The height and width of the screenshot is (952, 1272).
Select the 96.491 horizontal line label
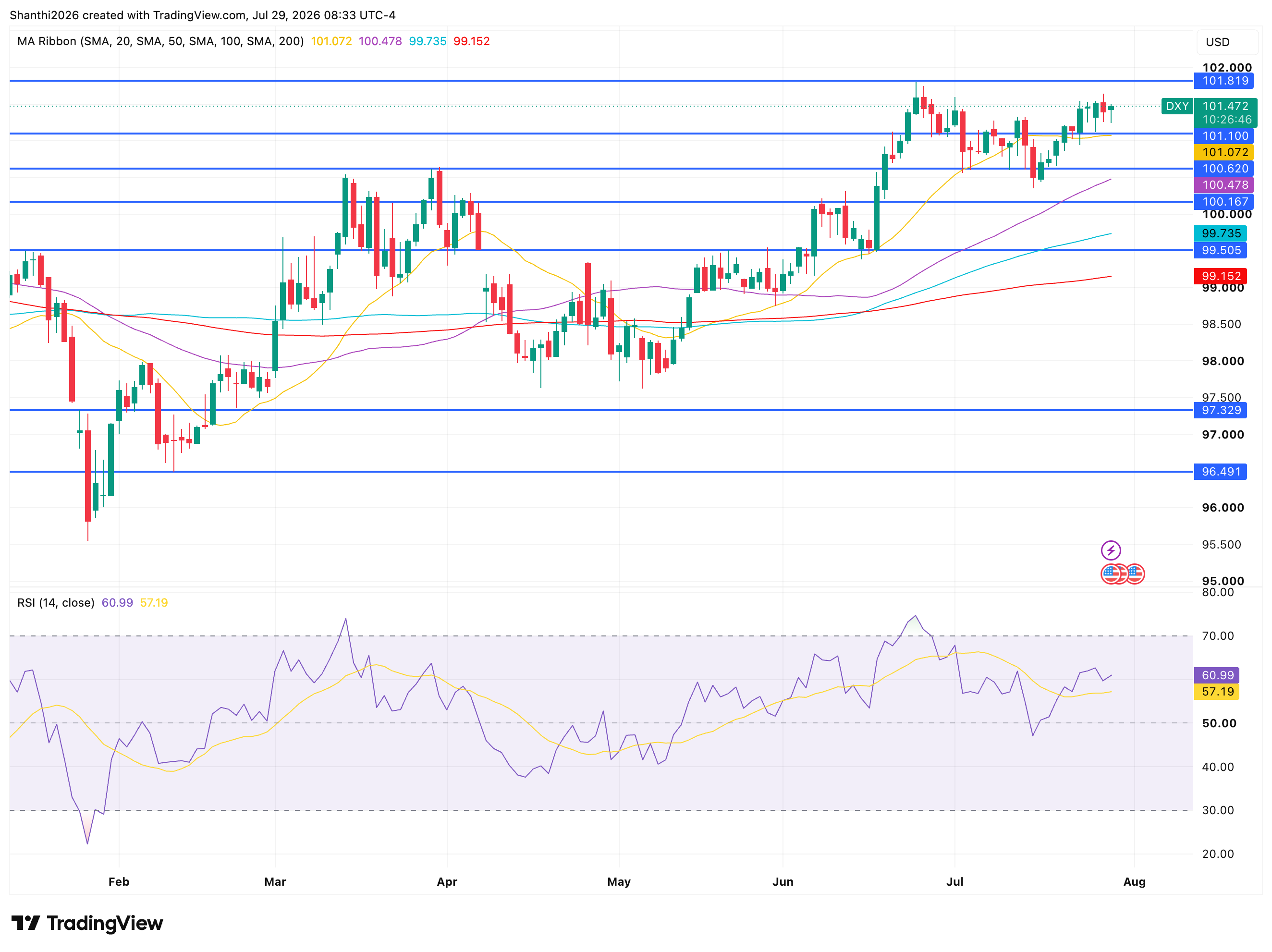tap(1220, 471)
